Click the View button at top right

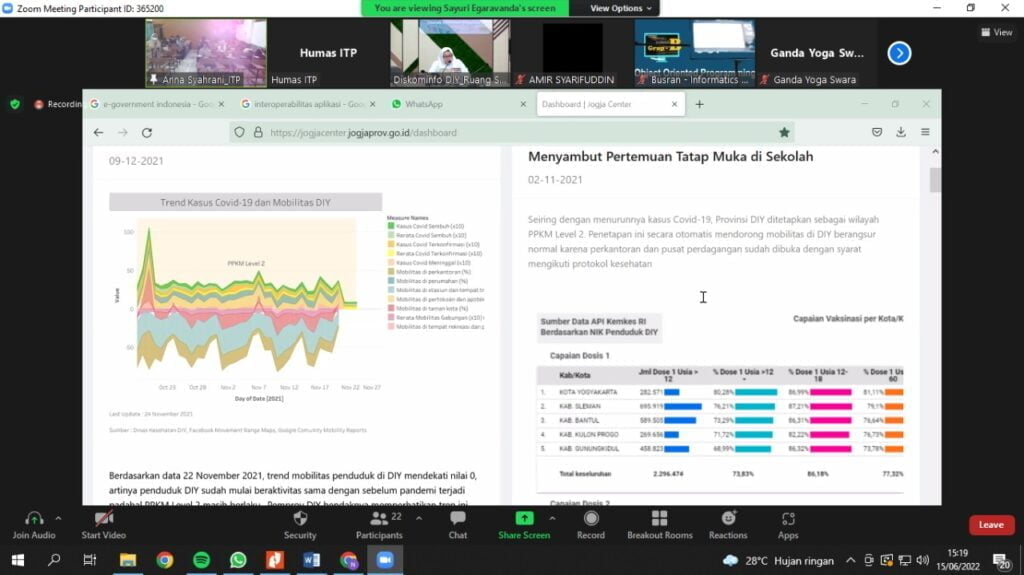(996, 32)
